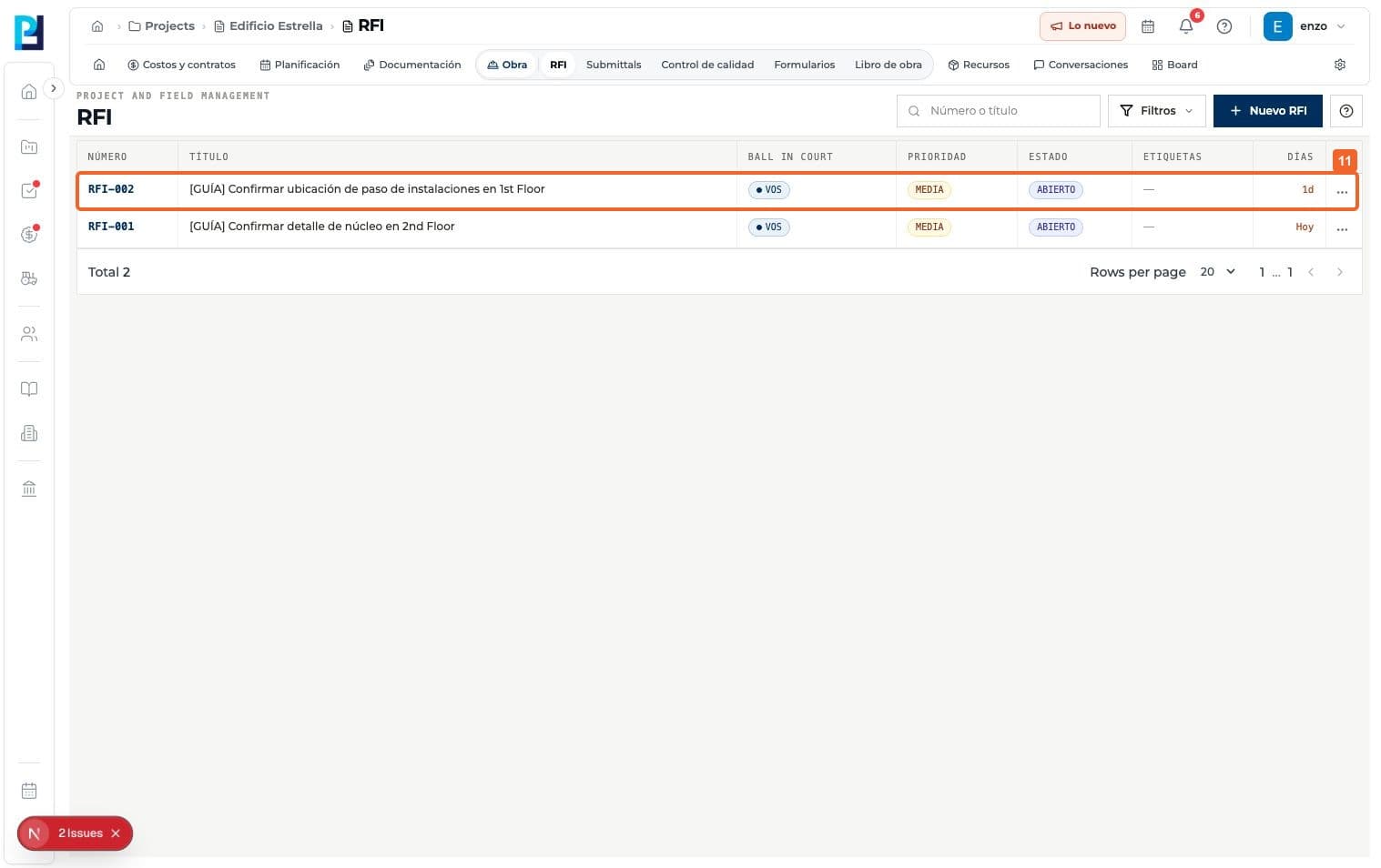Screen dimensions: 1381x868
Task: Open home icon in left sidebar
Action: pos(29,91)
